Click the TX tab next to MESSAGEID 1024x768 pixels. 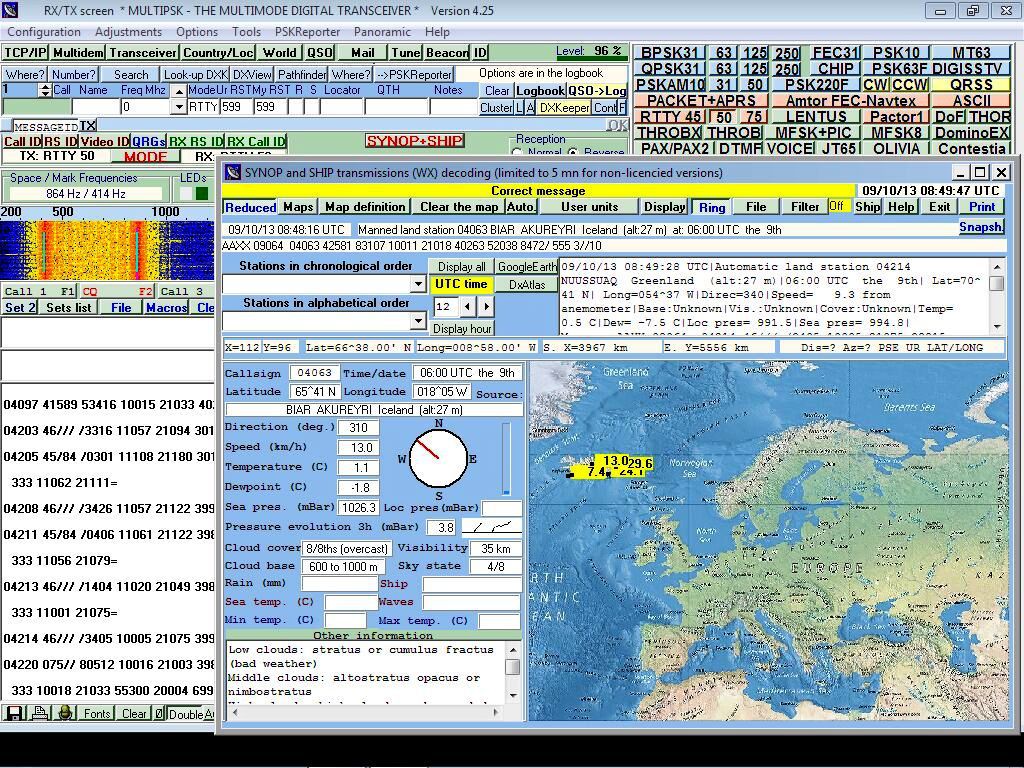tap(88, 125)
